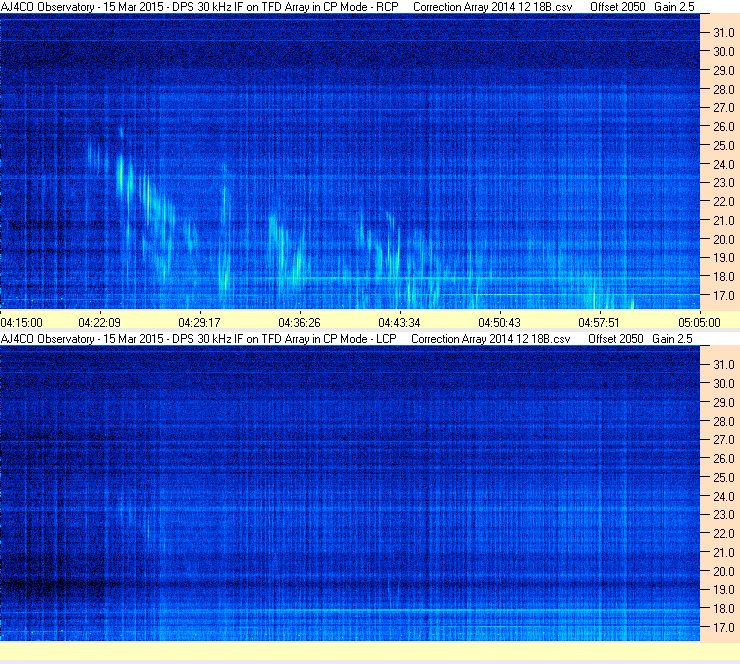Screen dimensions: 740x664
Task: Click the 04:57:51 time axis label
Action: (599, 323)
